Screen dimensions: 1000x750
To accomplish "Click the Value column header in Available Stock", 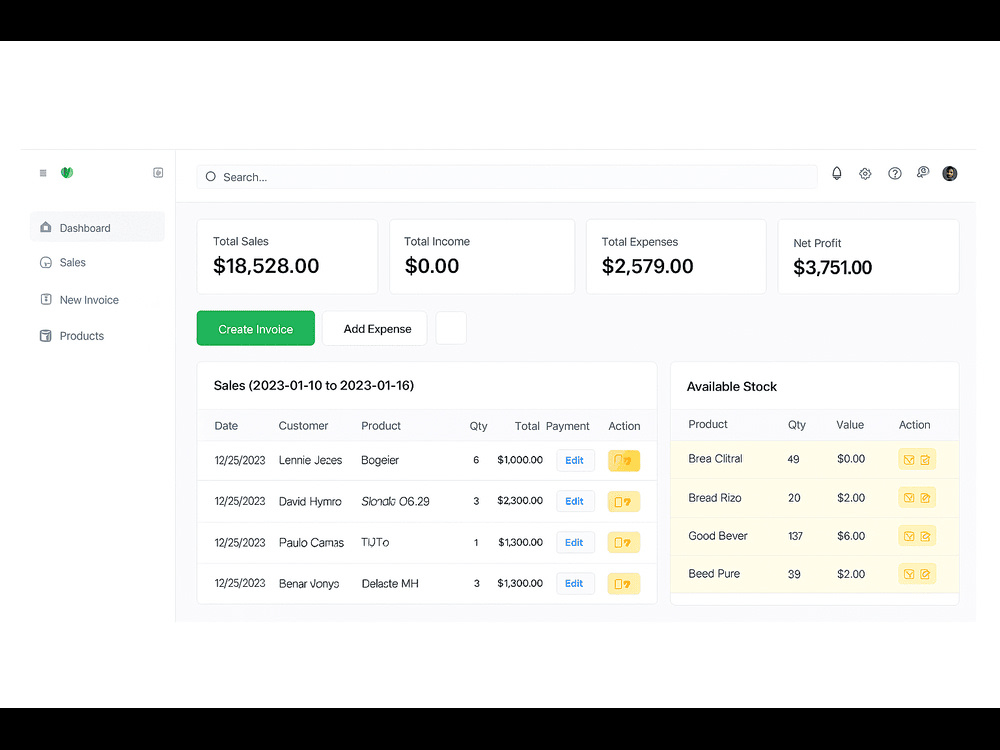I will click(850, 425).
